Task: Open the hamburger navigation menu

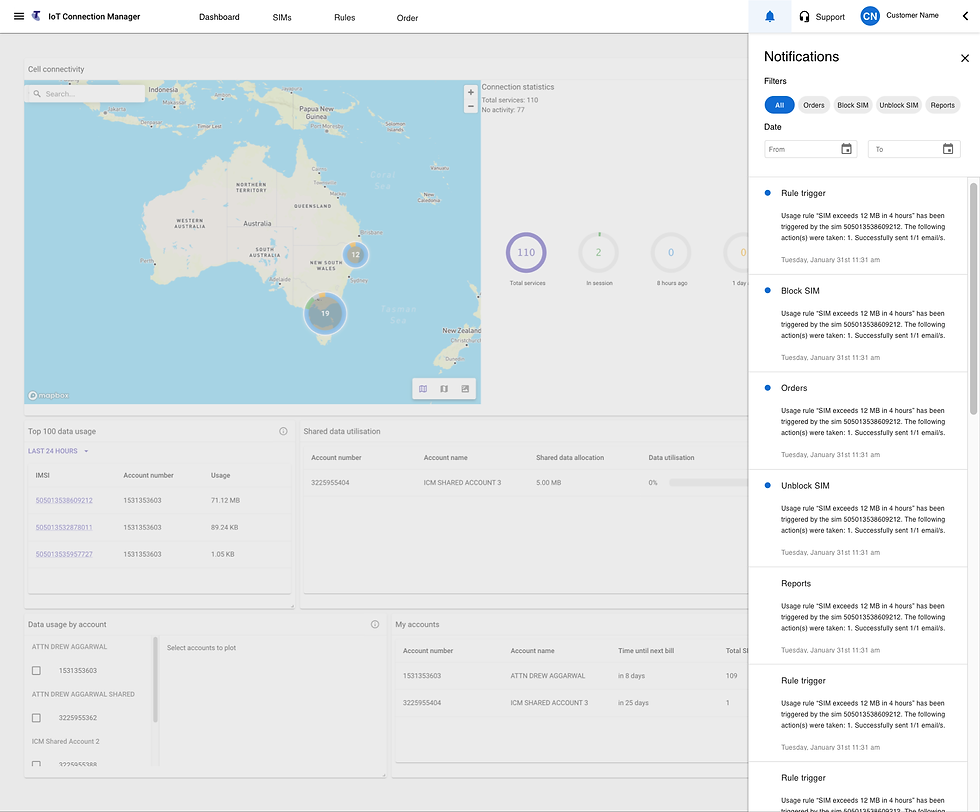Action: coord(19,16)
